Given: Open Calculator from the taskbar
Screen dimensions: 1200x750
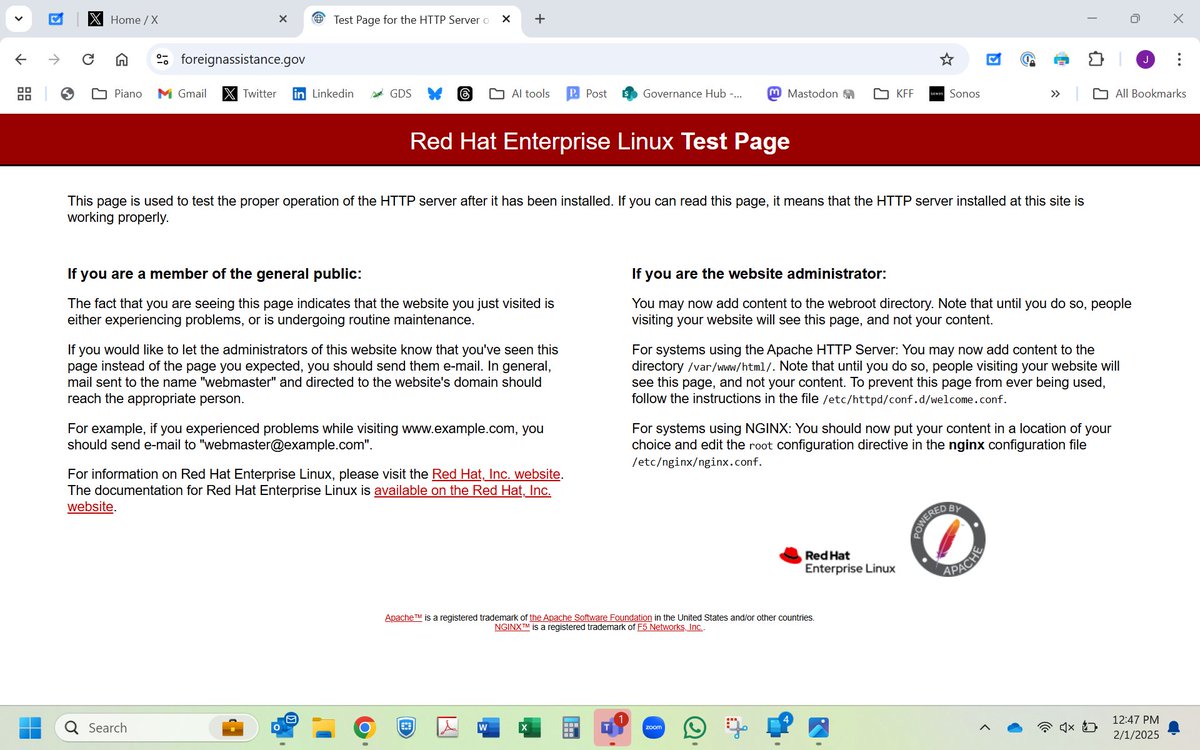Looking at the screenshot, I should (571, 727).
